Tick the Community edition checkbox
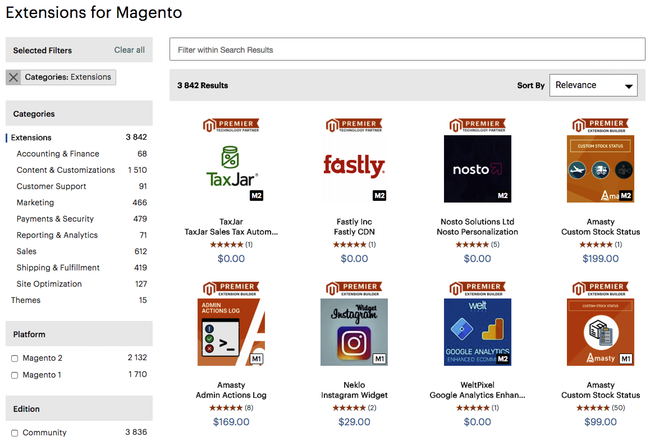Viewport: 650px width, 441px height. [14, 433]
